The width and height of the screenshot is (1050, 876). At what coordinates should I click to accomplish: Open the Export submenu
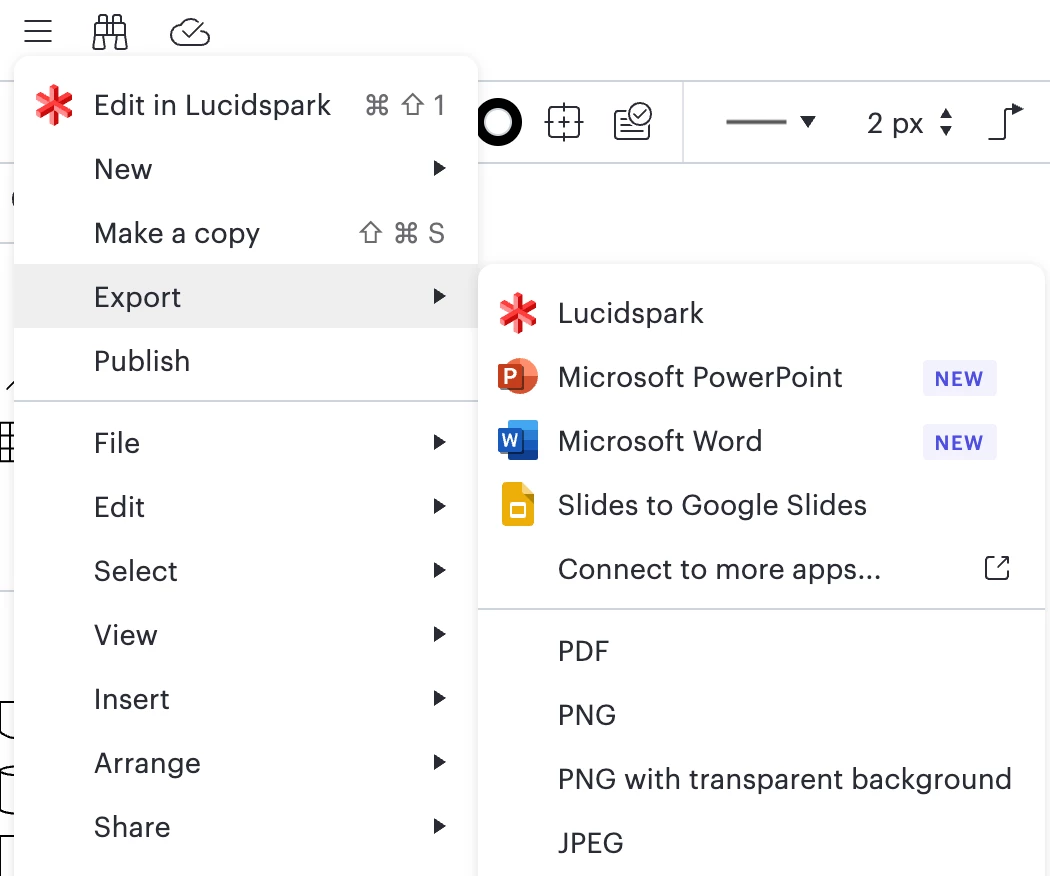(246, 296)
